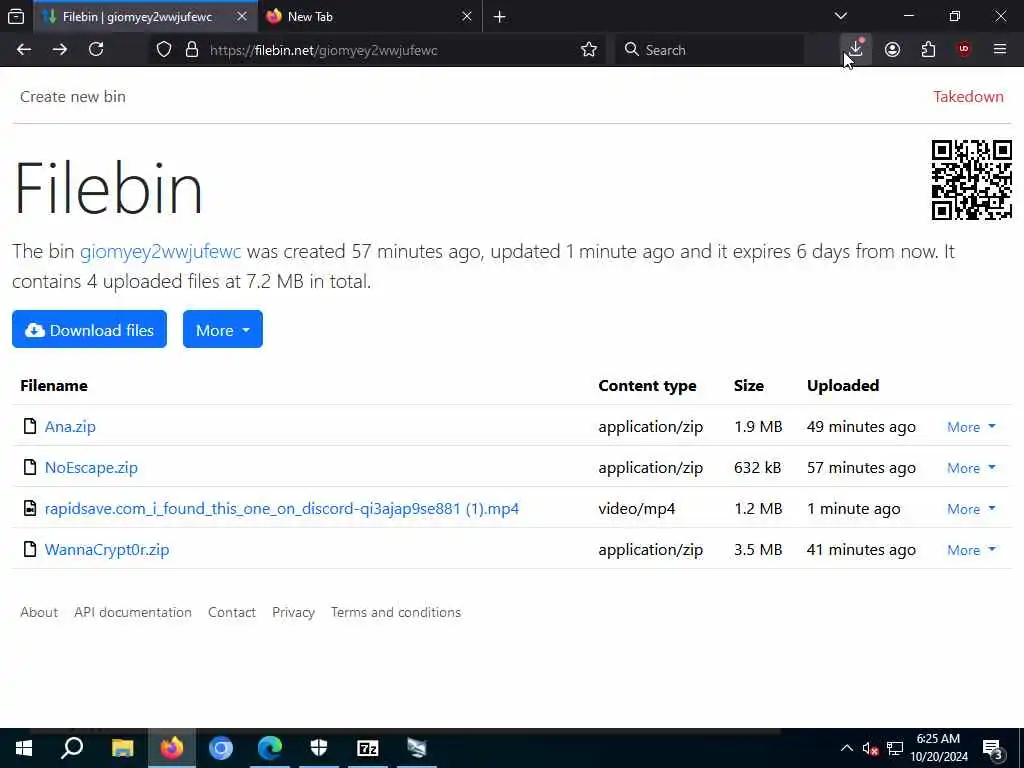Viewport: 1024px width, 768px height.
Task: Open the taskbar clock and date
Action: pos(939,748)
